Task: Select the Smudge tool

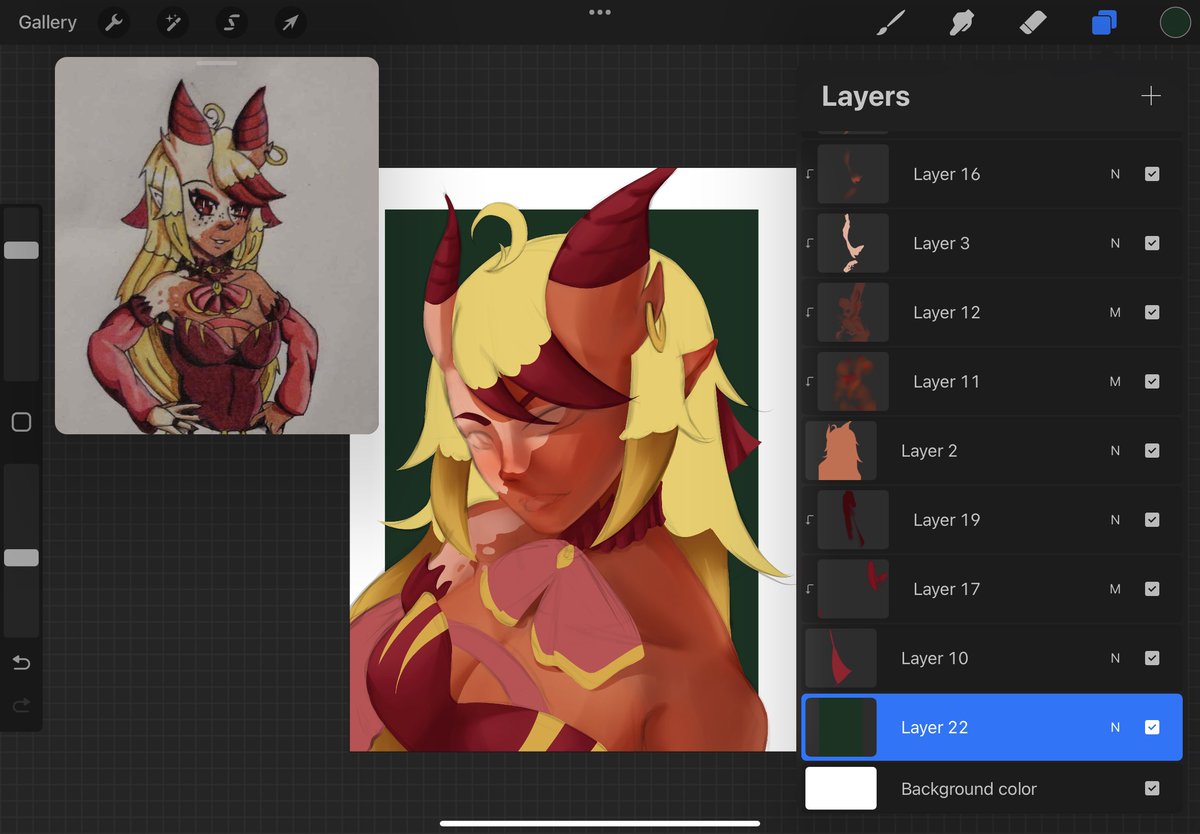Action: point(962,22)
